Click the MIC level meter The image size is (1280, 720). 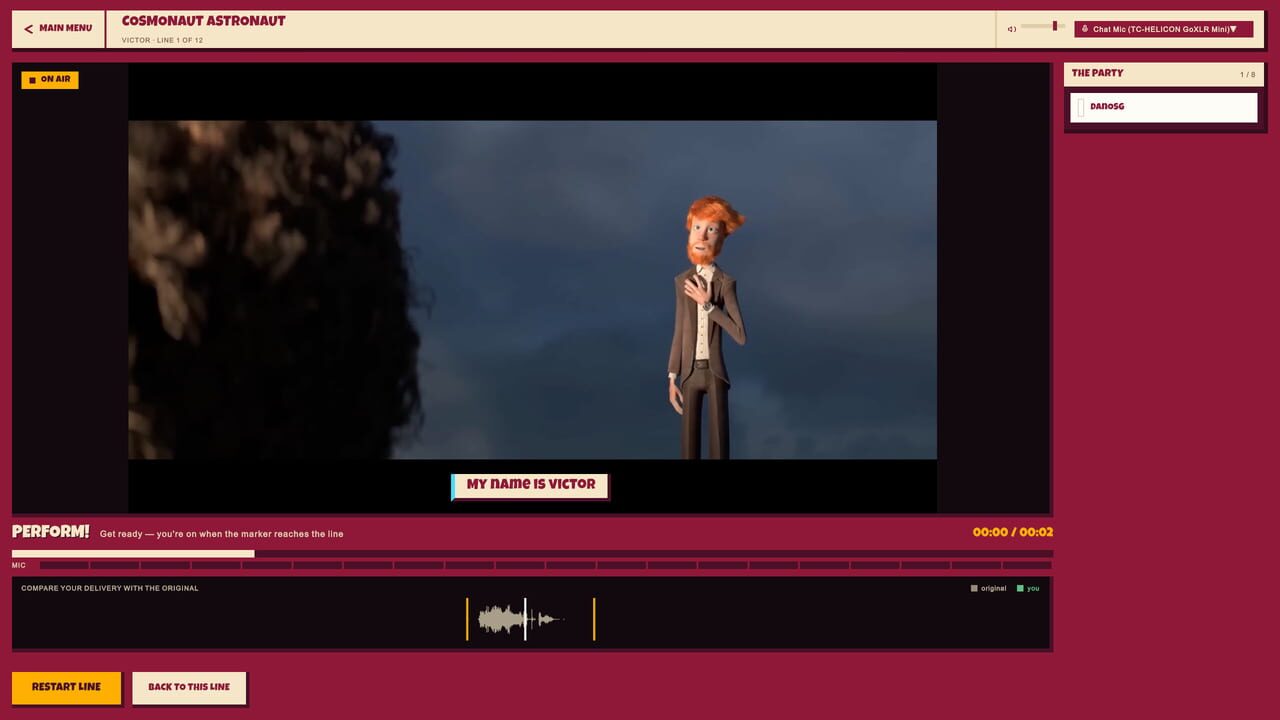(x=545, y=566)
